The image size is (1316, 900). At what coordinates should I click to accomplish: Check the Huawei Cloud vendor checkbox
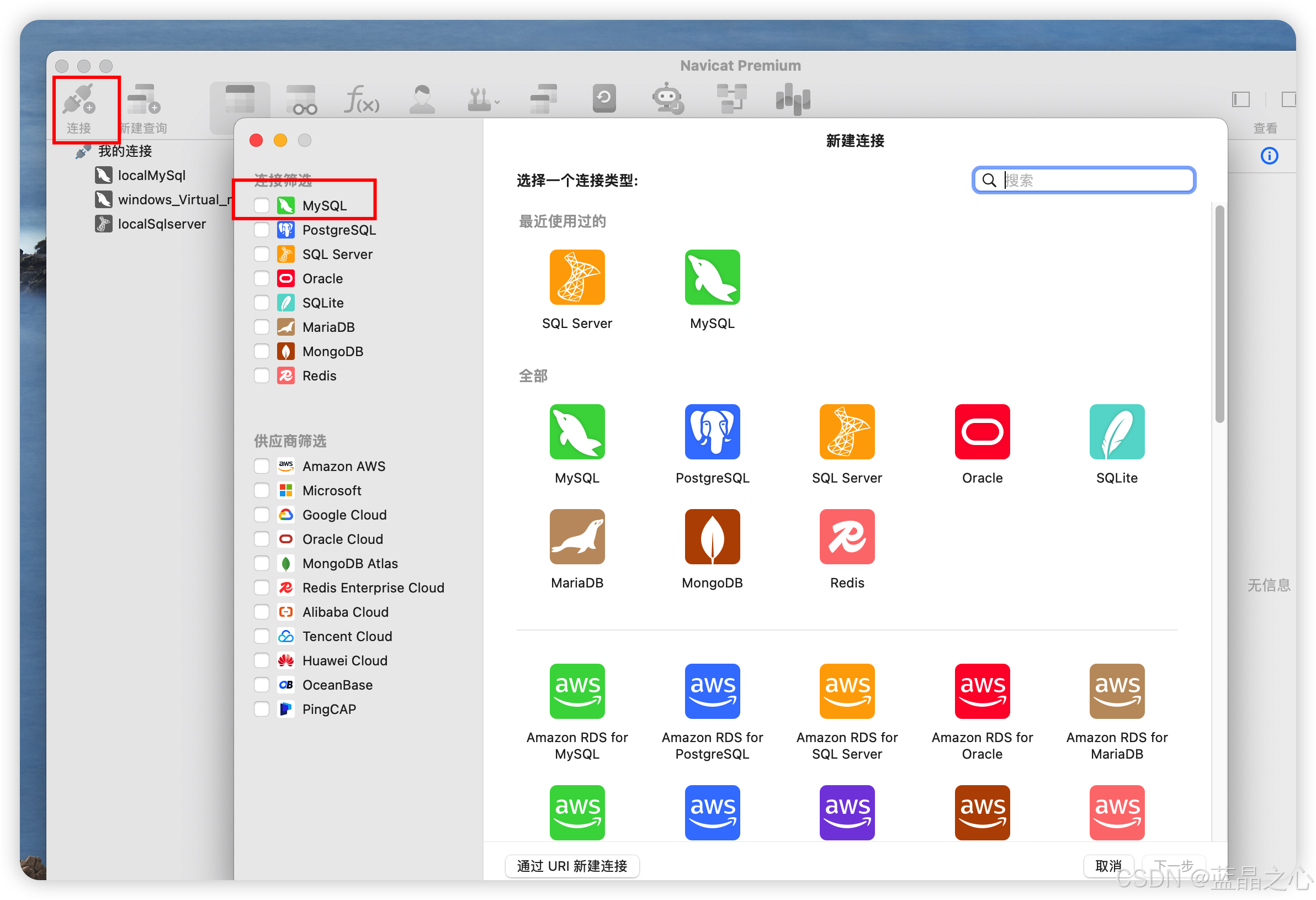(262, 661)
